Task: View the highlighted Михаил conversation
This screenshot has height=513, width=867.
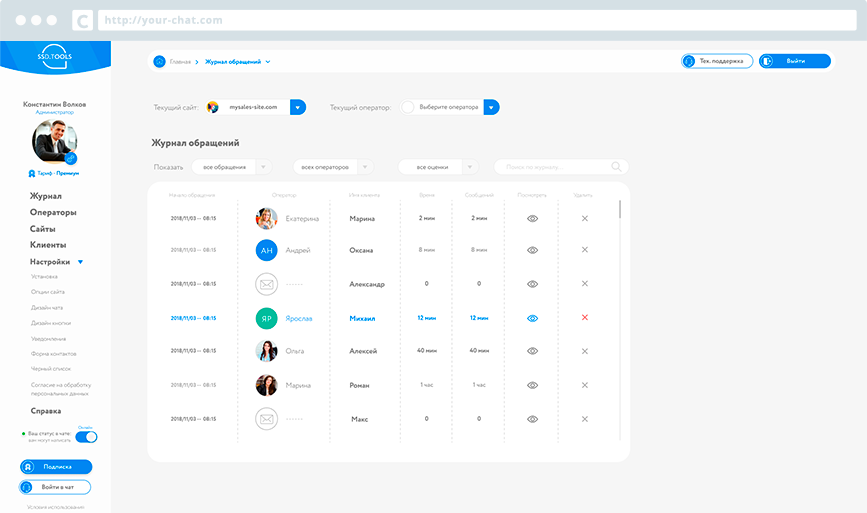Action: 532,318
